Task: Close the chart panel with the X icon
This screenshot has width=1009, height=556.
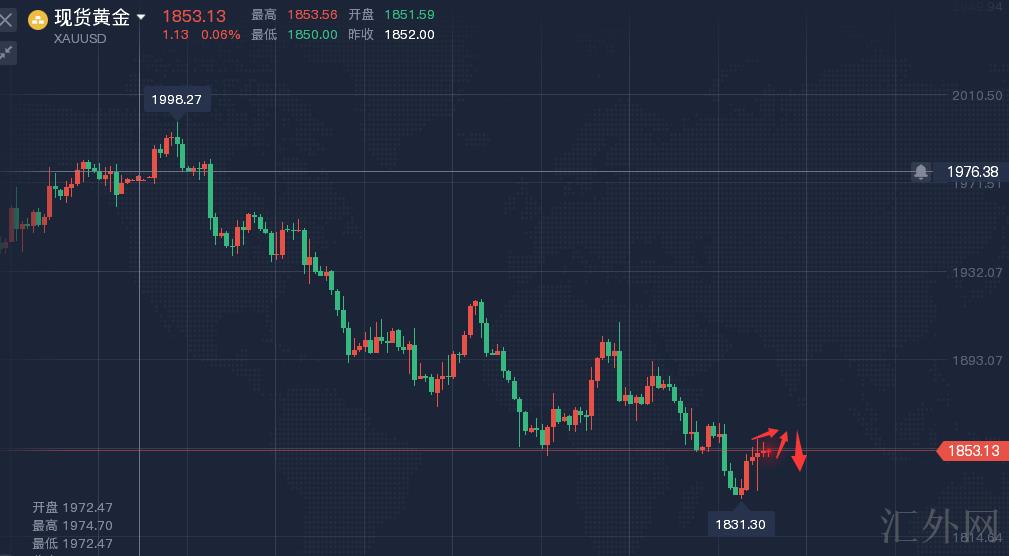Action: click(7, 19)
